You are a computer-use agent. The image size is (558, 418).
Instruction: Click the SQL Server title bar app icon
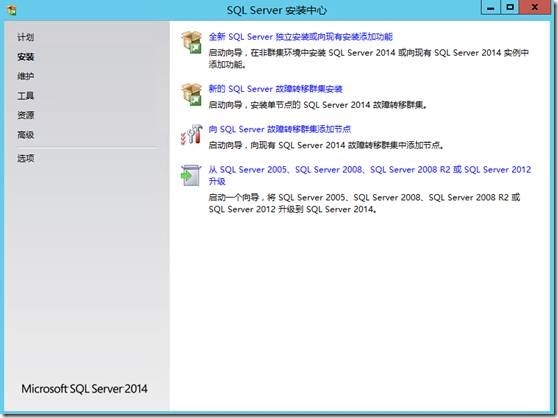coord(12,10)
